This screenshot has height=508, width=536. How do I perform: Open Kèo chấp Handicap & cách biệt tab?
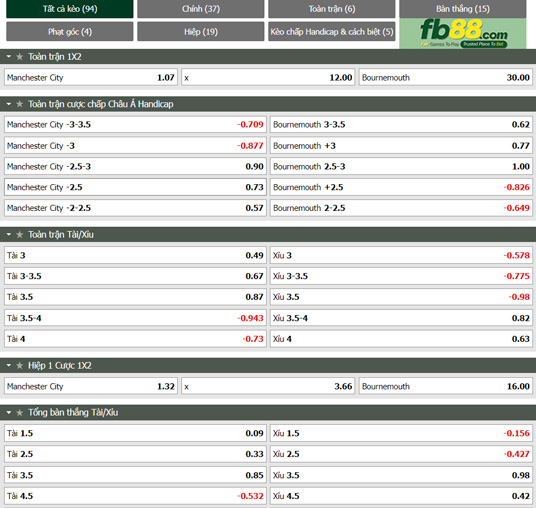point(332,32)
